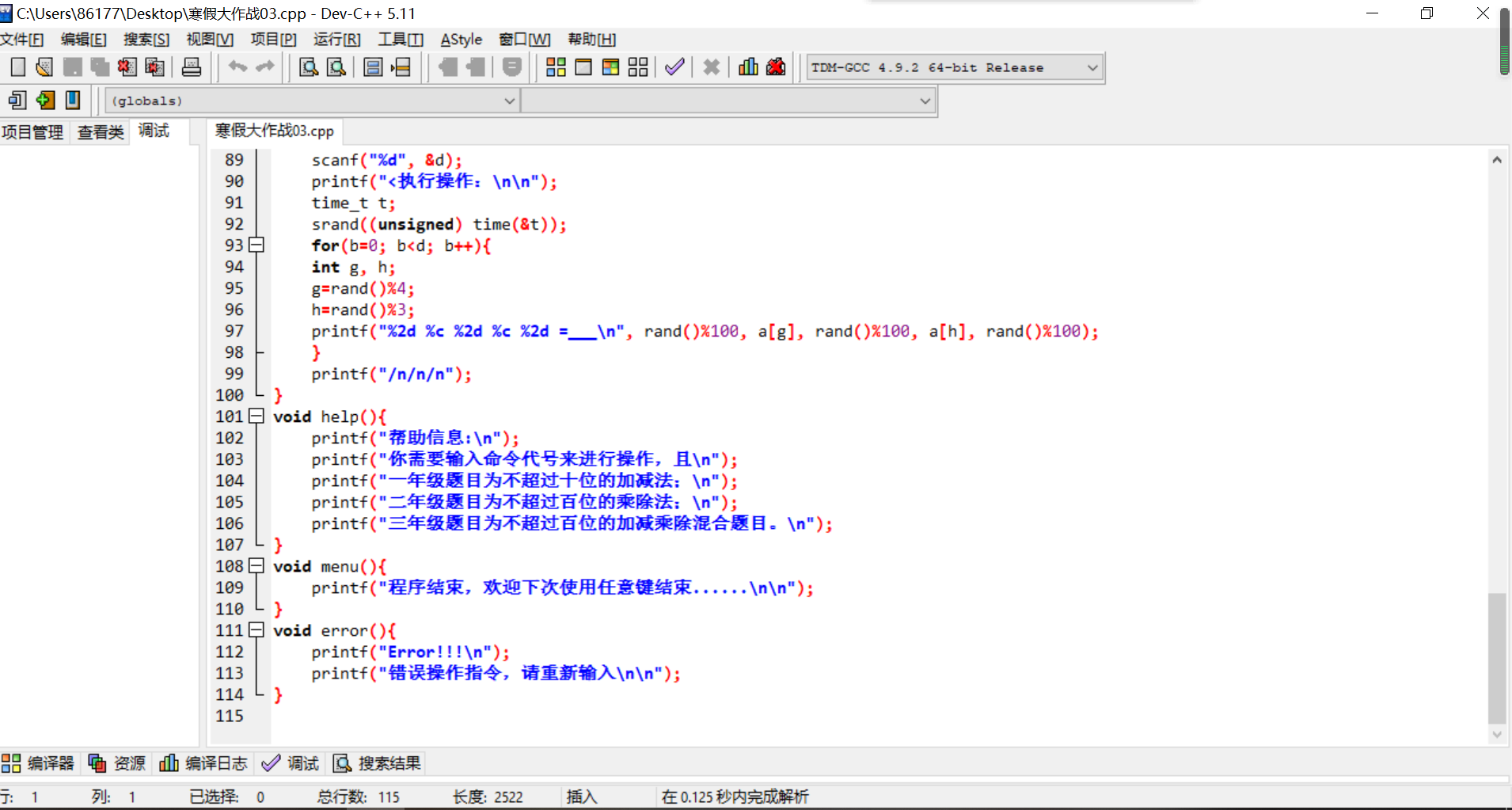Click the Close All files toolbar icon
Screen dimensions: 1512x810
coord(154,67)
